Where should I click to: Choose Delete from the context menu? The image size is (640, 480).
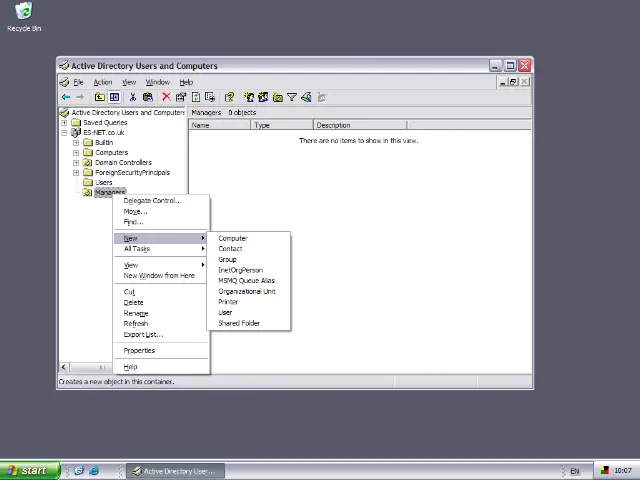[161, 302]
